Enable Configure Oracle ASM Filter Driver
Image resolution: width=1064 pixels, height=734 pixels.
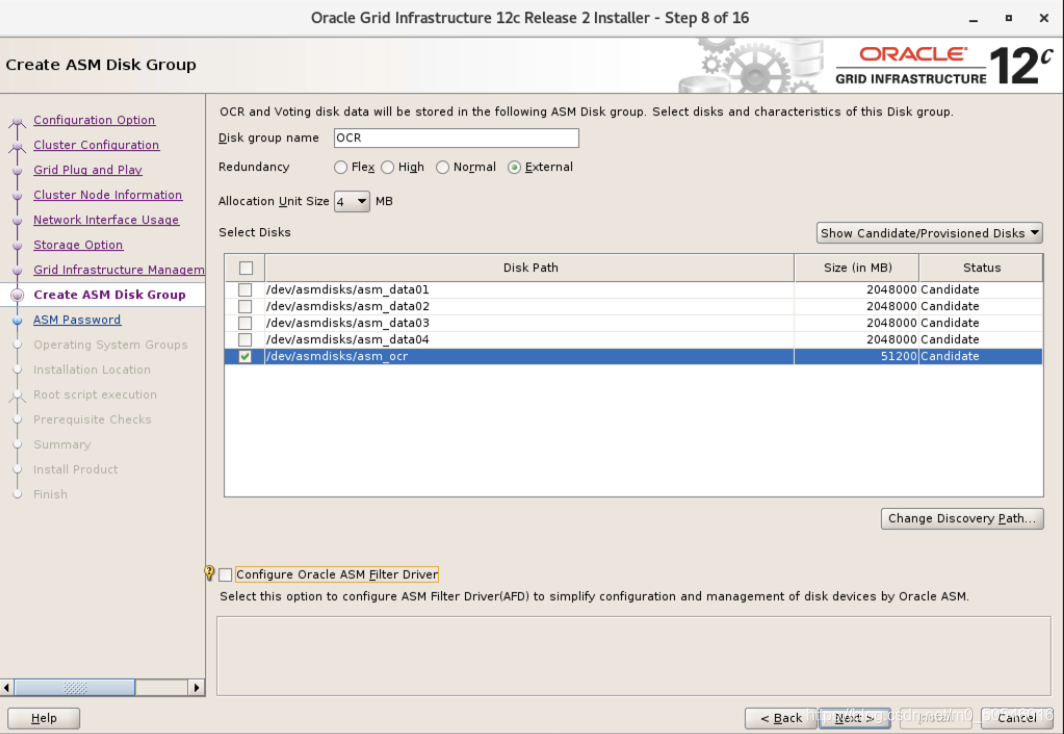coord(225,575)
